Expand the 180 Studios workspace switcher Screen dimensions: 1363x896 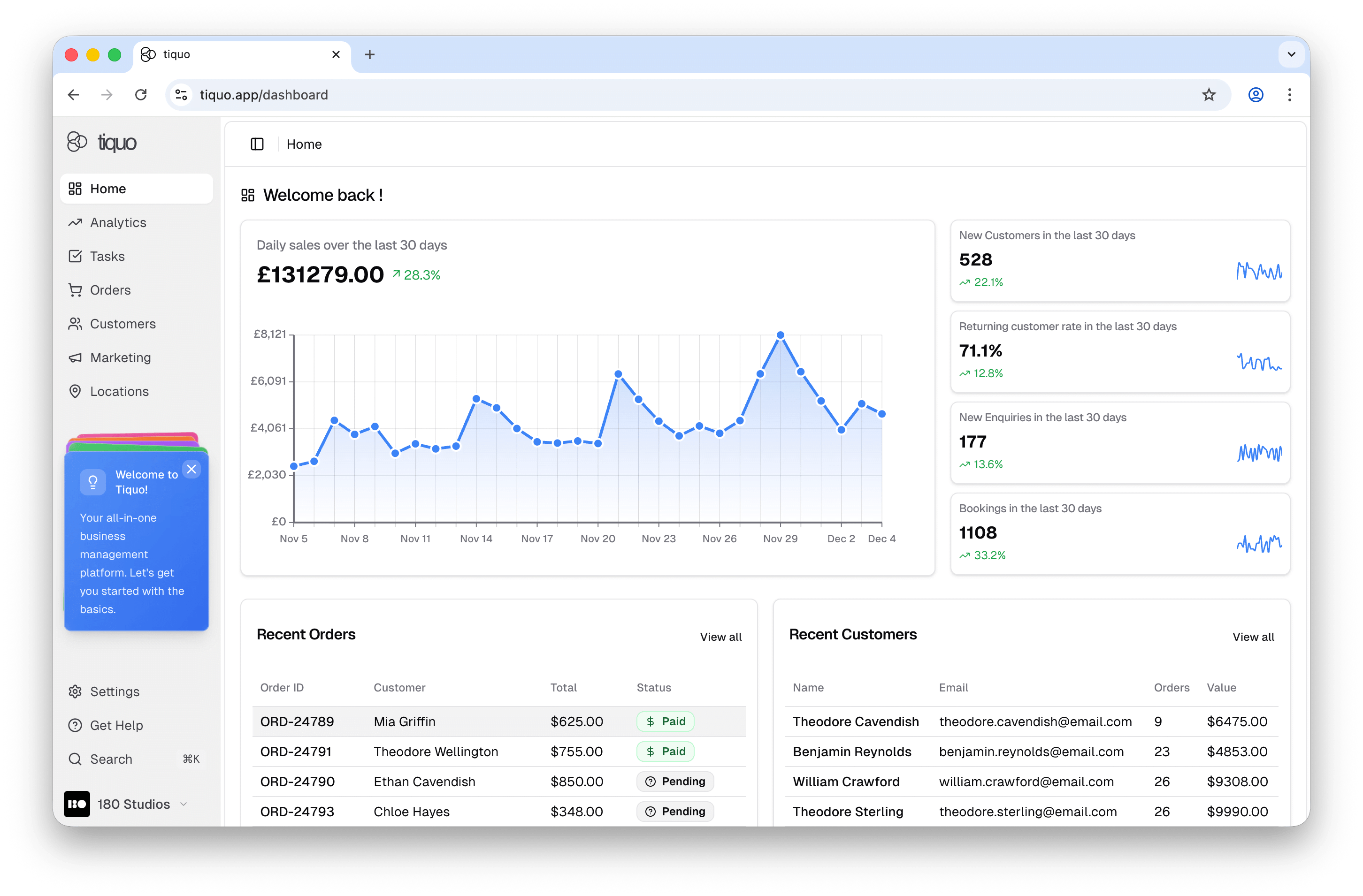183,804
